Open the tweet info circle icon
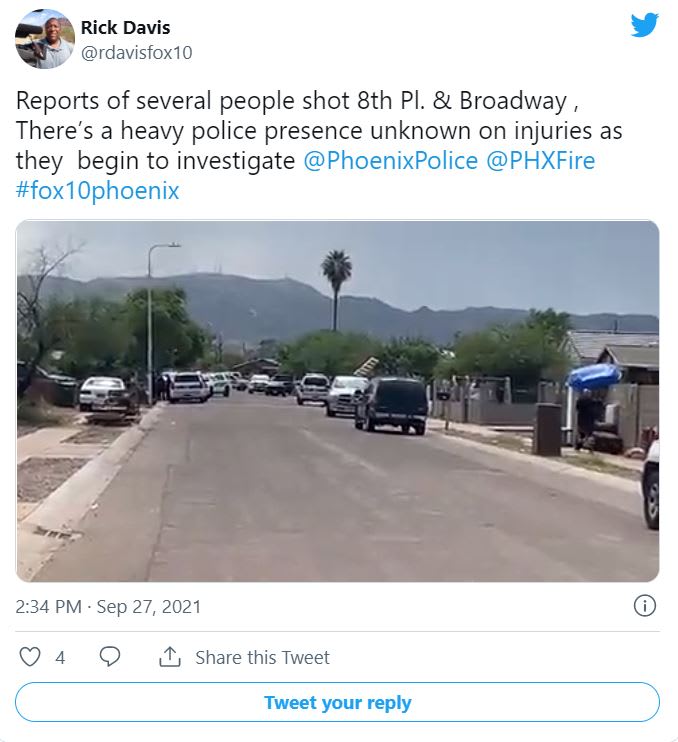 [644, 606]
